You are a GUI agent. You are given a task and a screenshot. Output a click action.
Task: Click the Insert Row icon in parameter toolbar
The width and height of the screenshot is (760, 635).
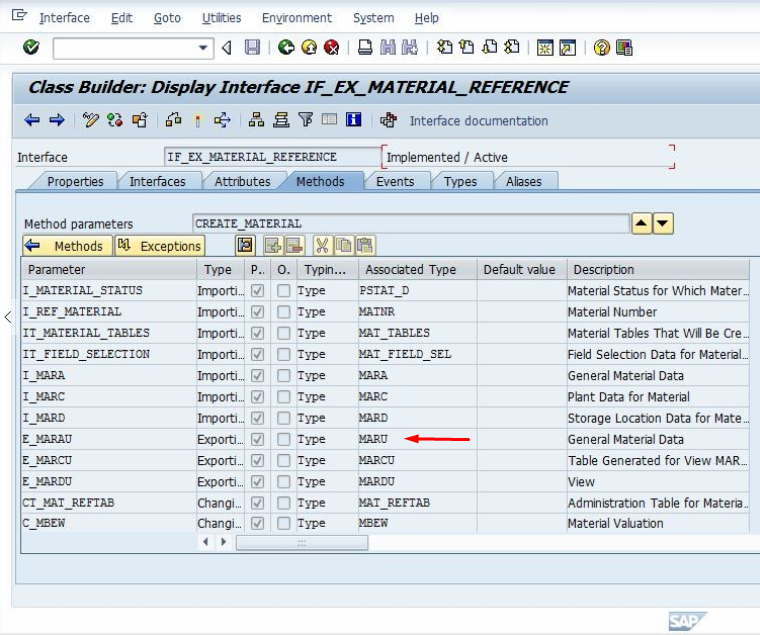(273, 245)
